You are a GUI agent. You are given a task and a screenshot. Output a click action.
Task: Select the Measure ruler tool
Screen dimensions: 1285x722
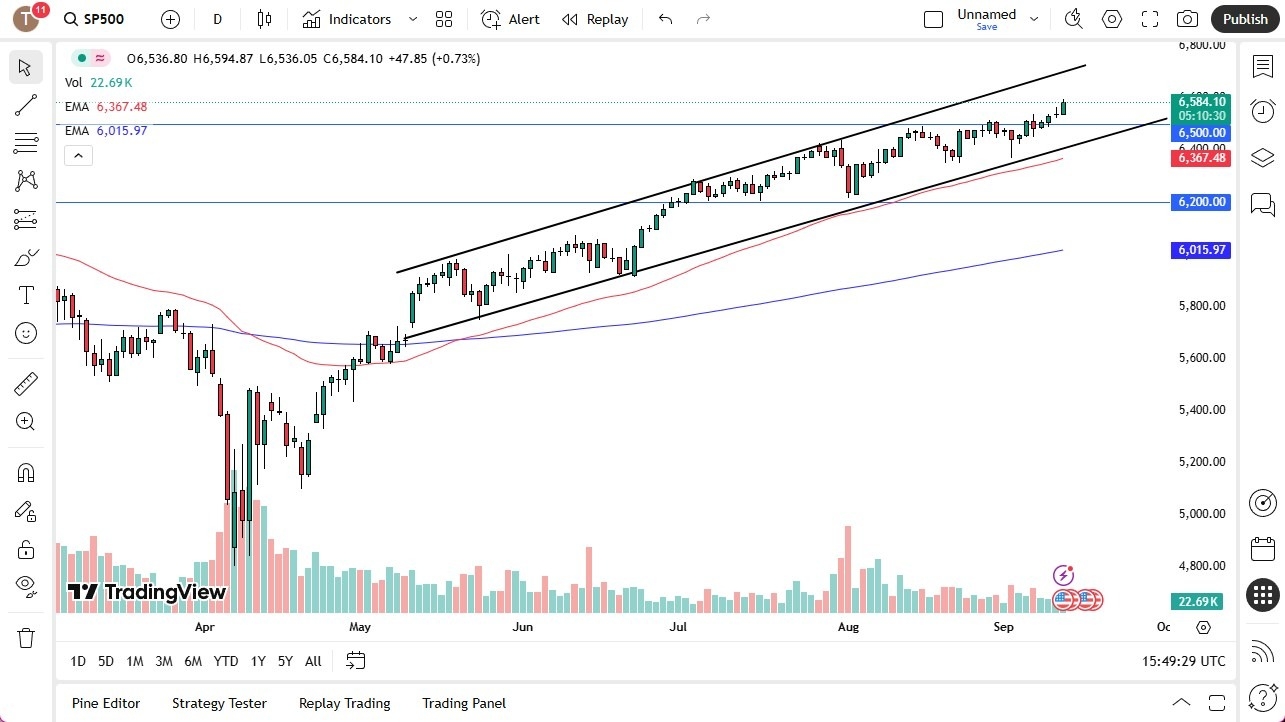pyautogui.click(x=25, y=383)
